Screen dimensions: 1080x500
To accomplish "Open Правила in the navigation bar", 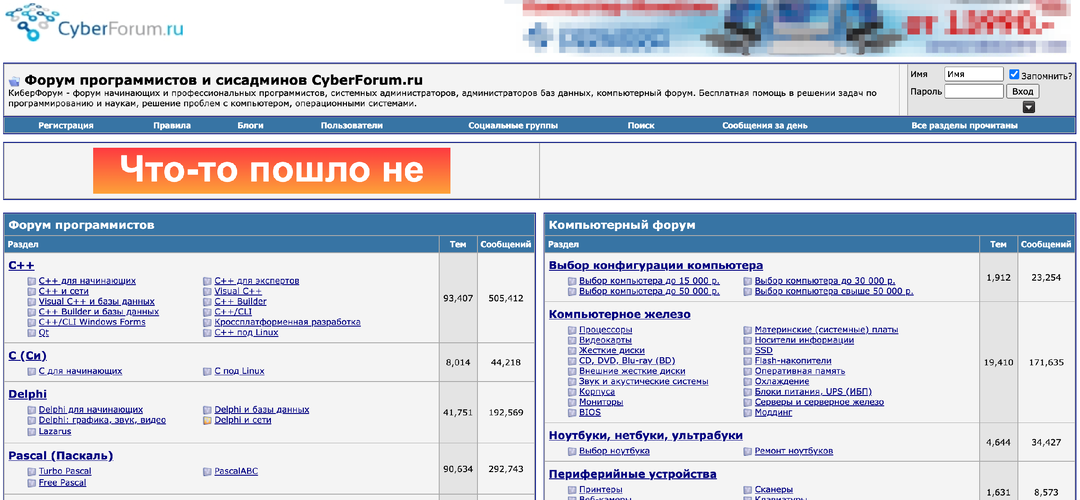I will pos(172,126).
